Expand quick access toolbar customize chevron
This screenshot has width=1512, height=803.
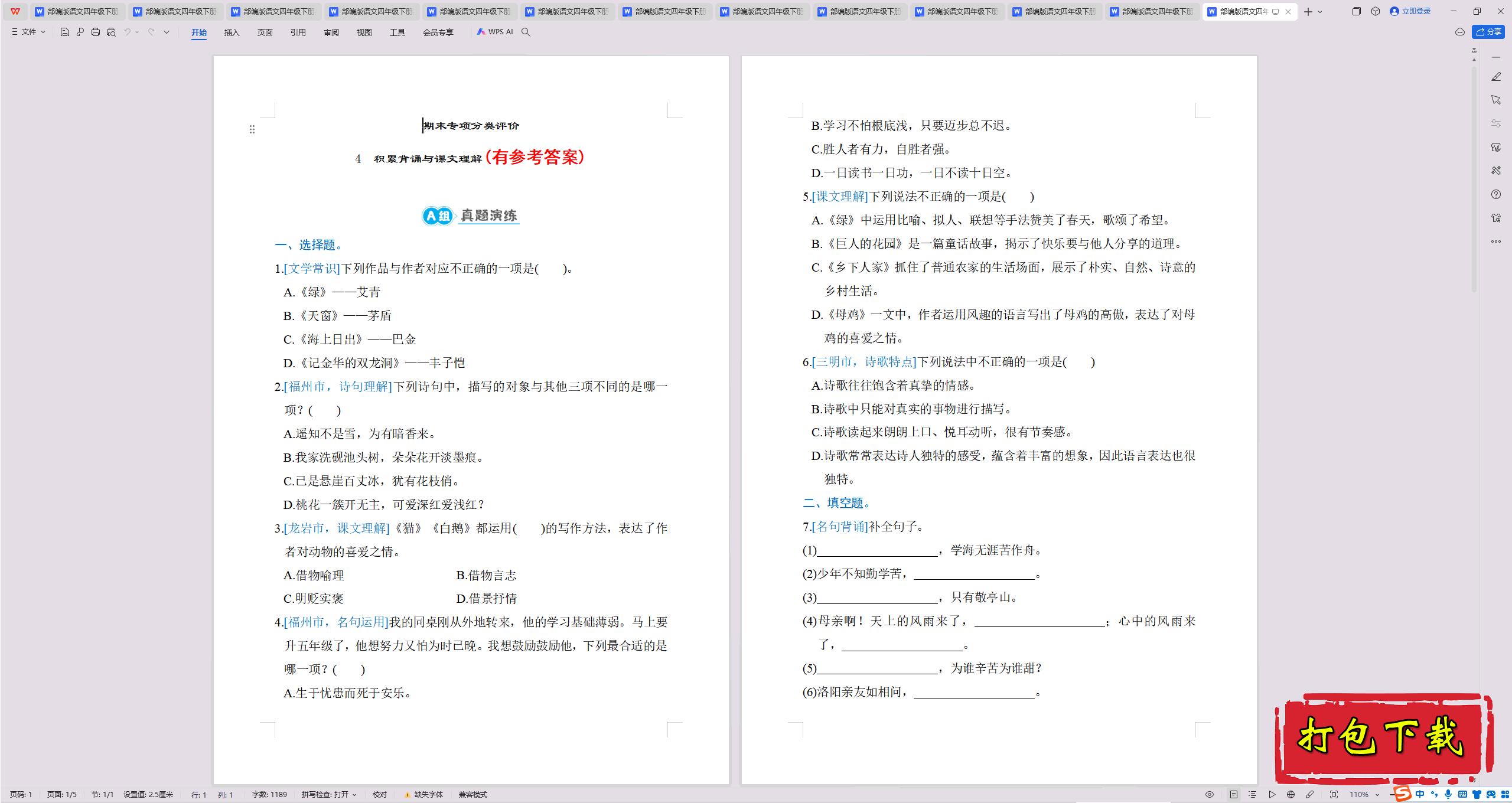167,32
